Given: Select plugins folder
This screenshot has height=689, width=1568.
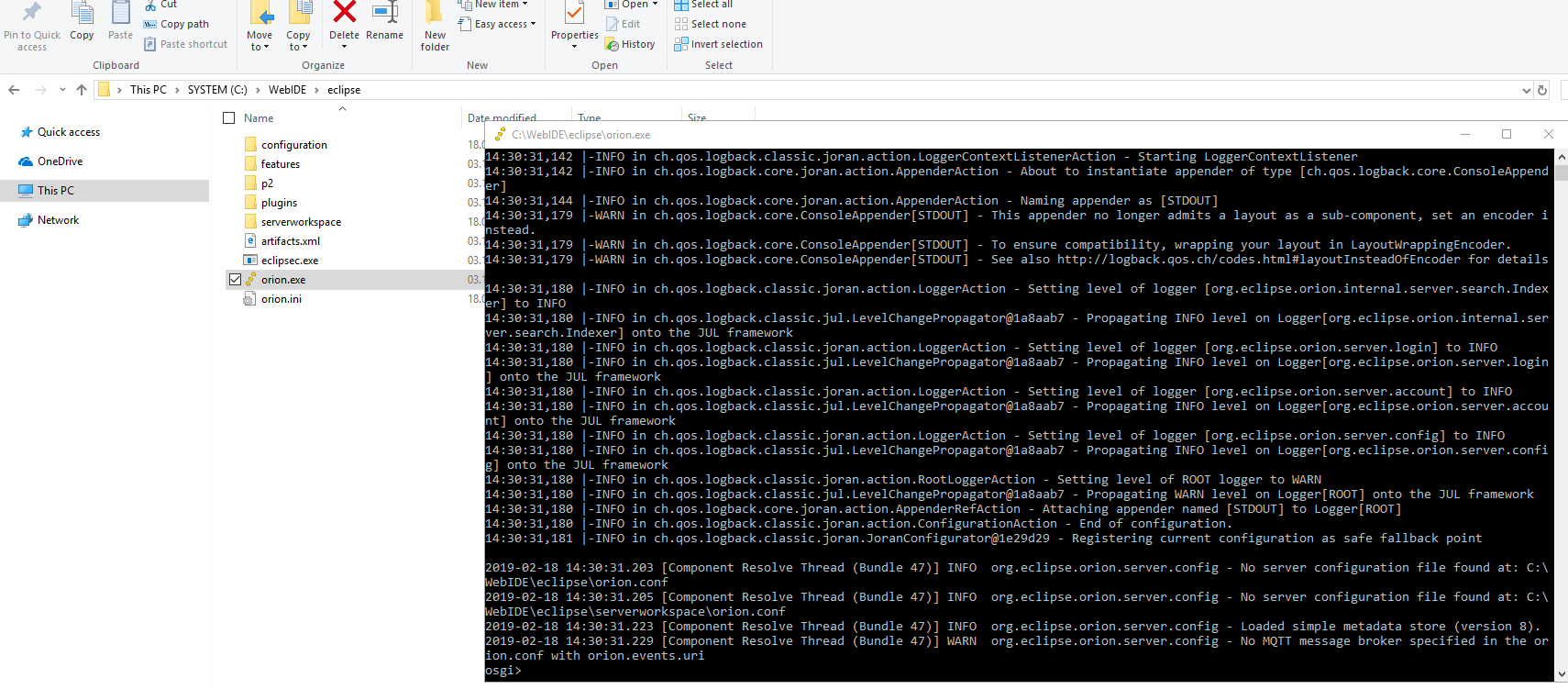Looking at the screenshot, I should tap(279, 203).
